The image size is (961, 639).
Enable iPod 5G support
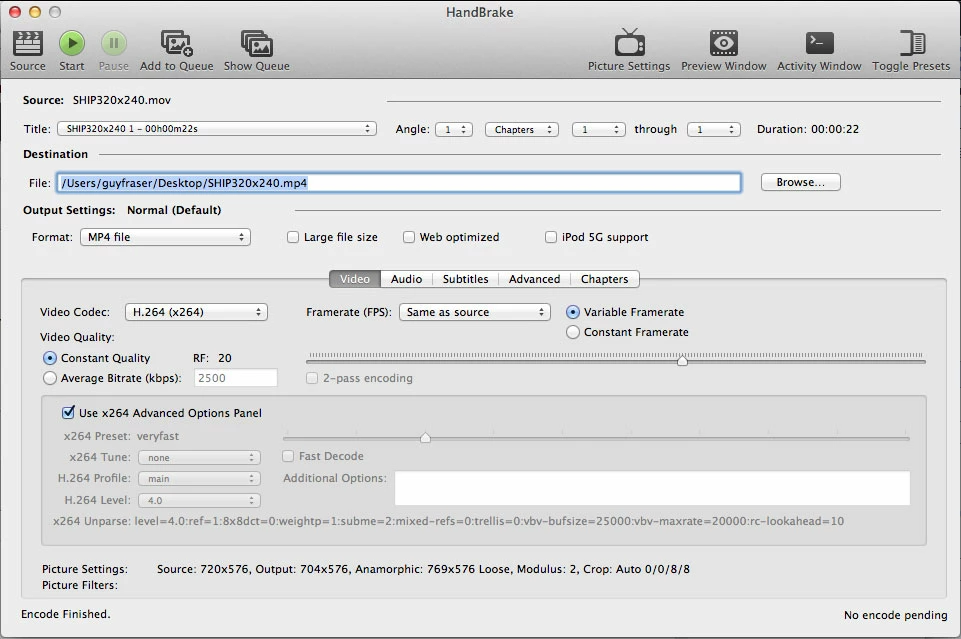tap(551, 237)
